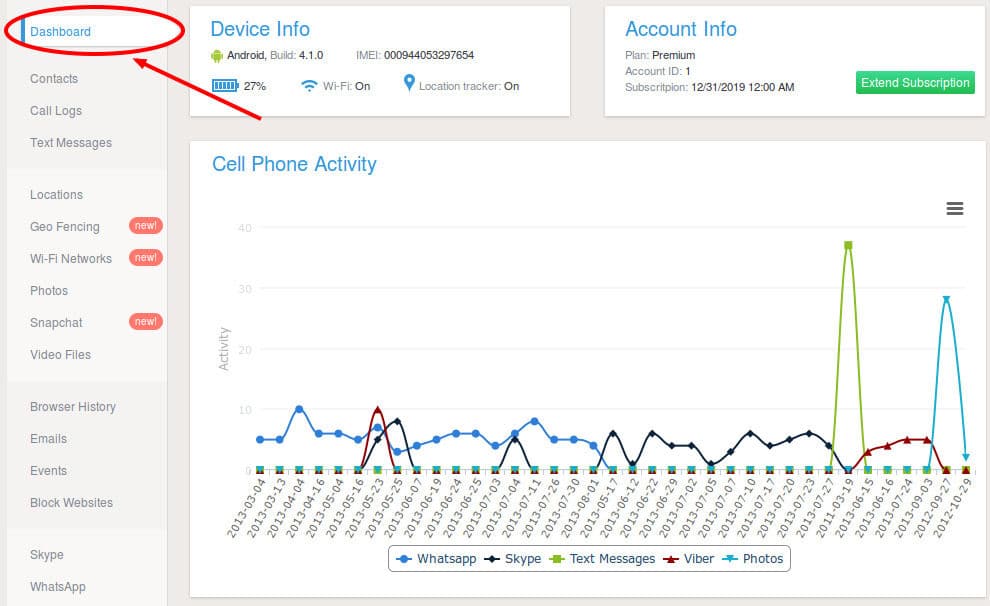
Task: View Browser History
Action: [x=73, y=407]
